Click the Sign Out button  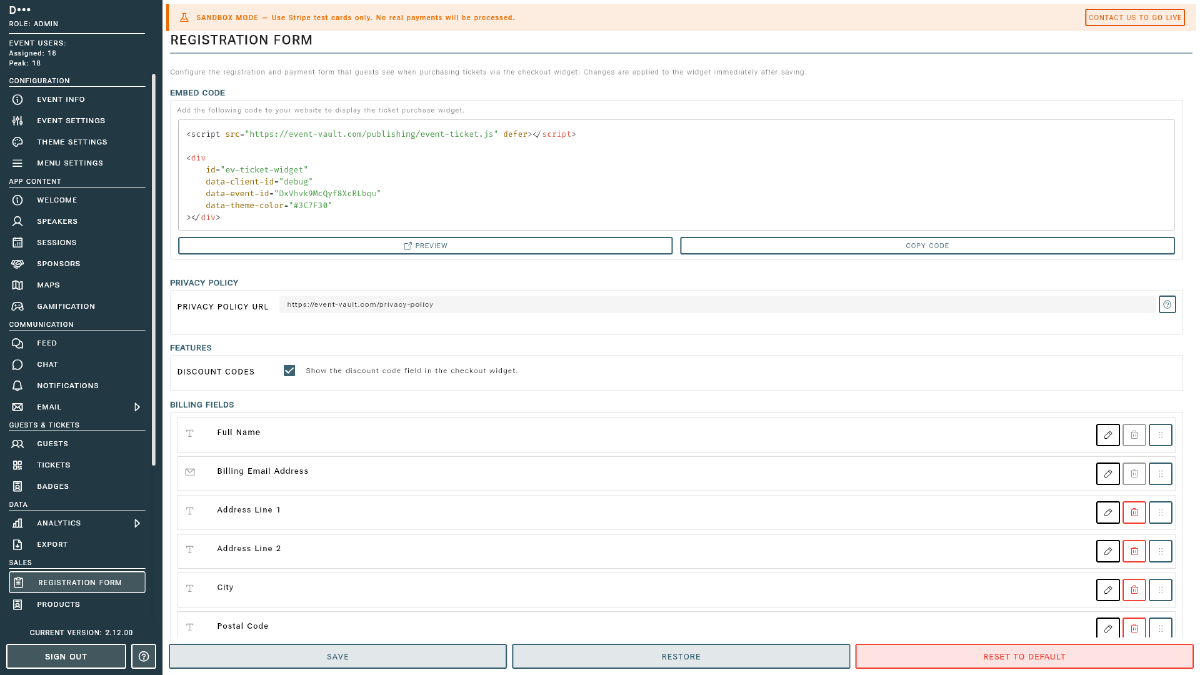(66, 656)
